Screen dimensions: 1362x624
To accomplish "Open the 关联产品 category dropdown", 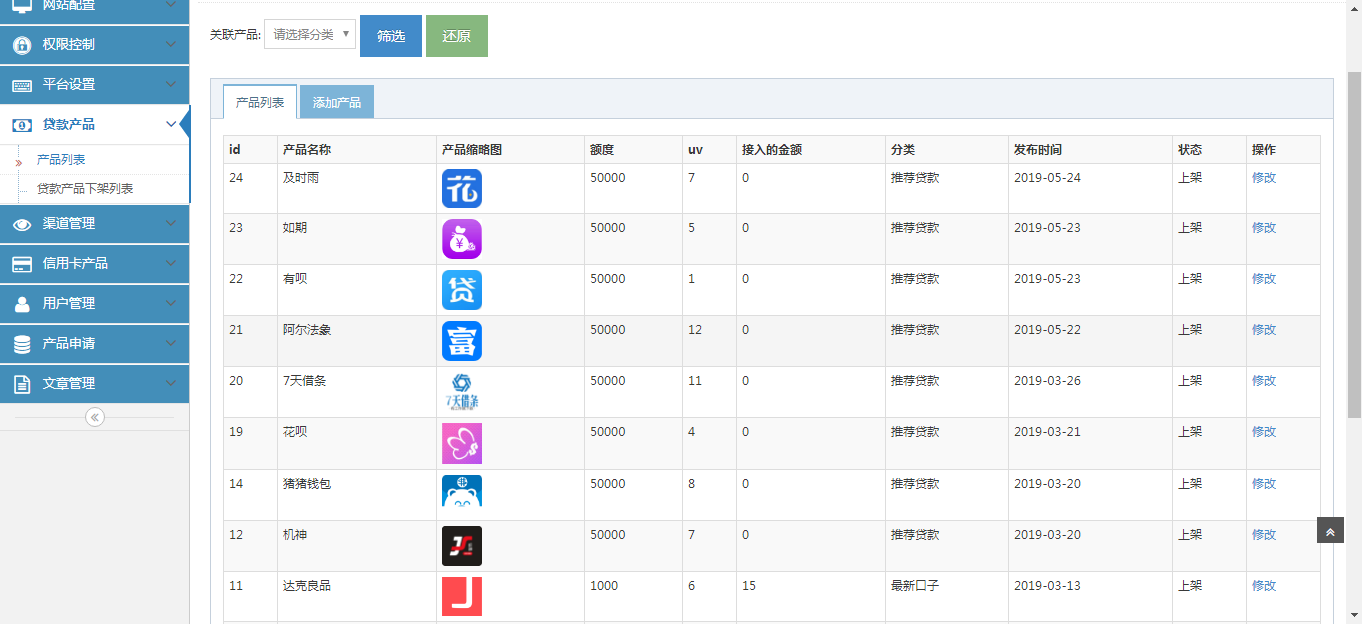I will click(x=310, y=35).
